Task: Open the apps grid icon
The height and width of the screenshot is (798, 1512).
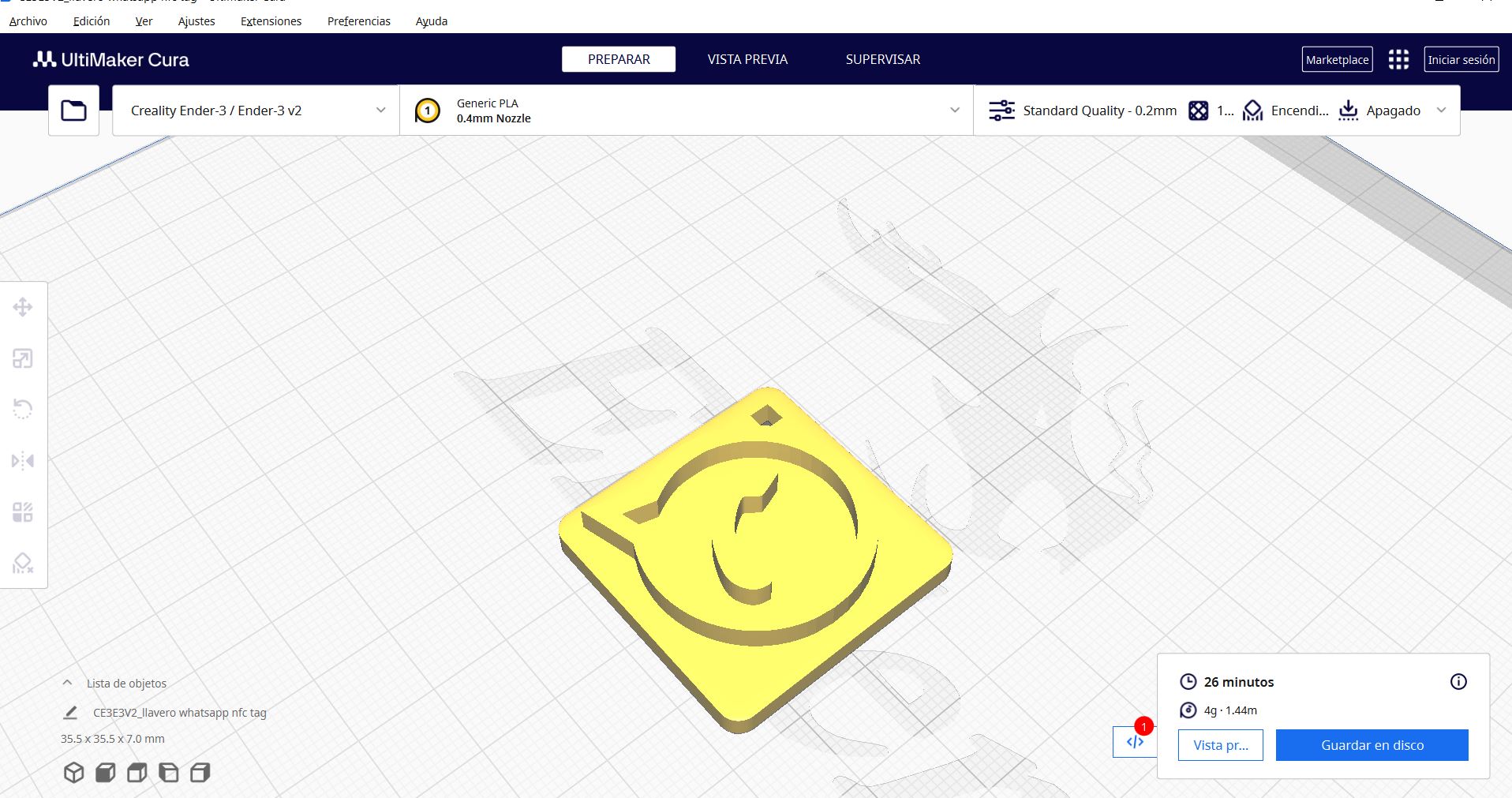Action: click(x=1398, y=59)
